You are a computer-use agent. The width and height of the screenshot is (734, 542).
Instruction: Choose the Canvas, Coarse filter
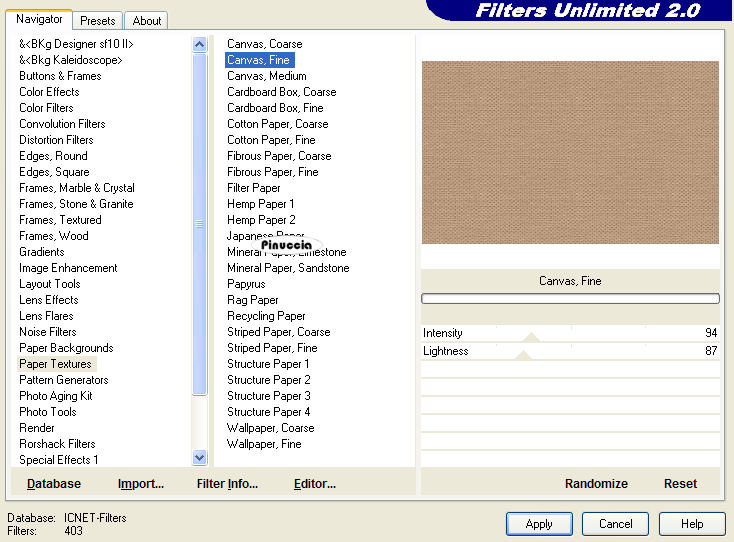point(264,44)
